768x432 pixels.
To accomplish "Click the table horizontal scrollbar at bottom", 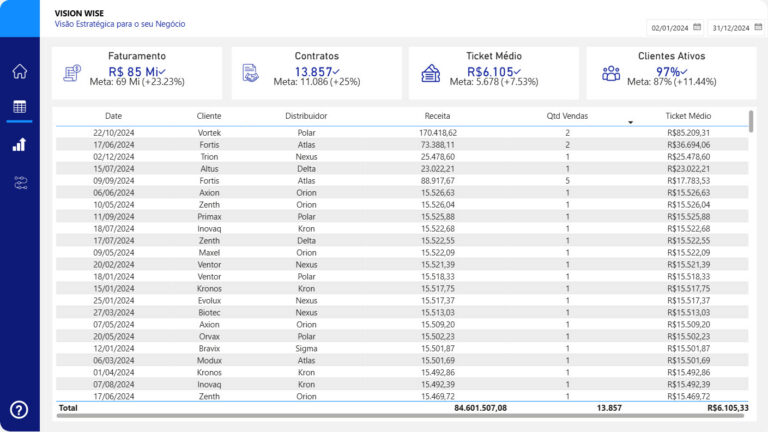I will [x=400, y=415].
